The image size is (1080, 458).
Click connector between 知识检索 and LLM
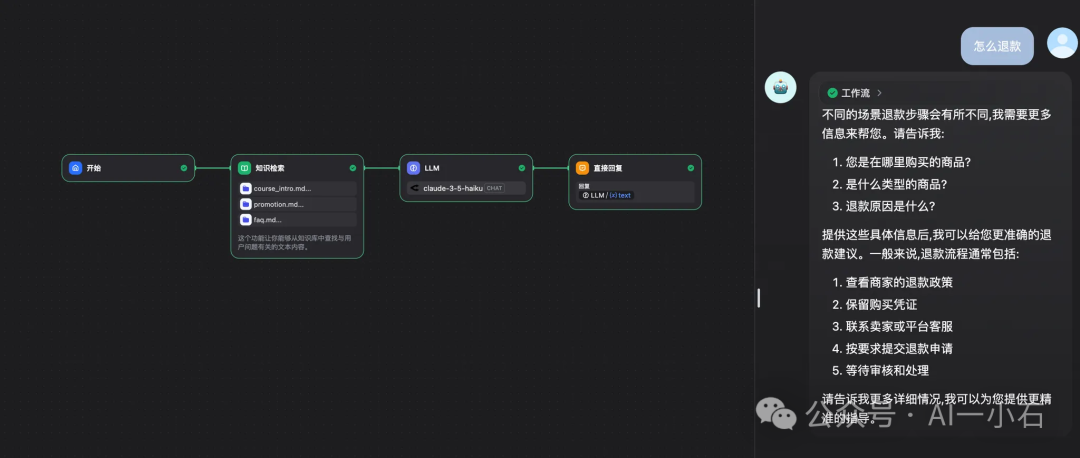coord(382,168)
